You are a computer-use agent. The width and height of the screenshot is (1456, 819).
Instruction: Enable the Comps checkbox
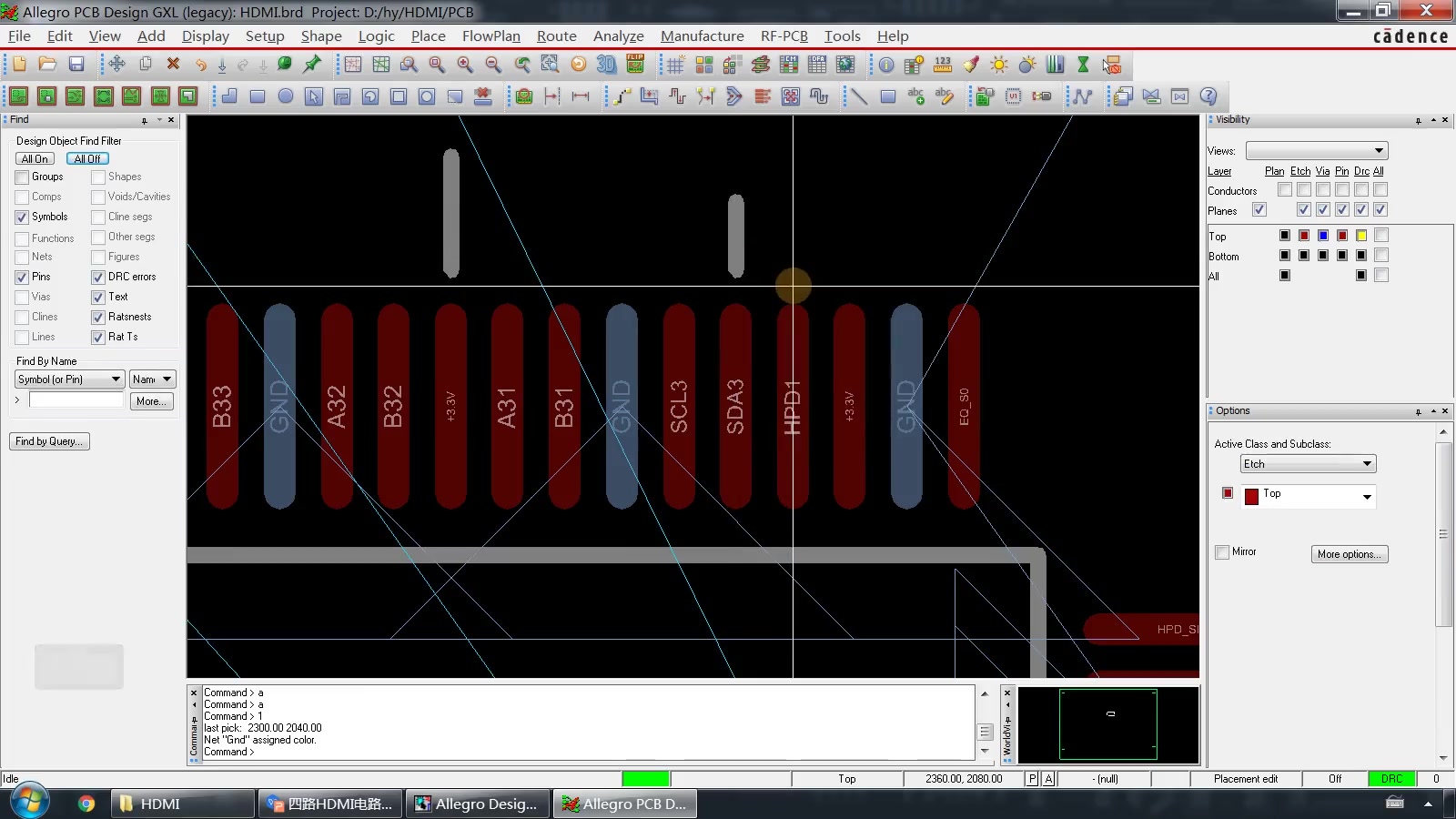coord(22,197)
